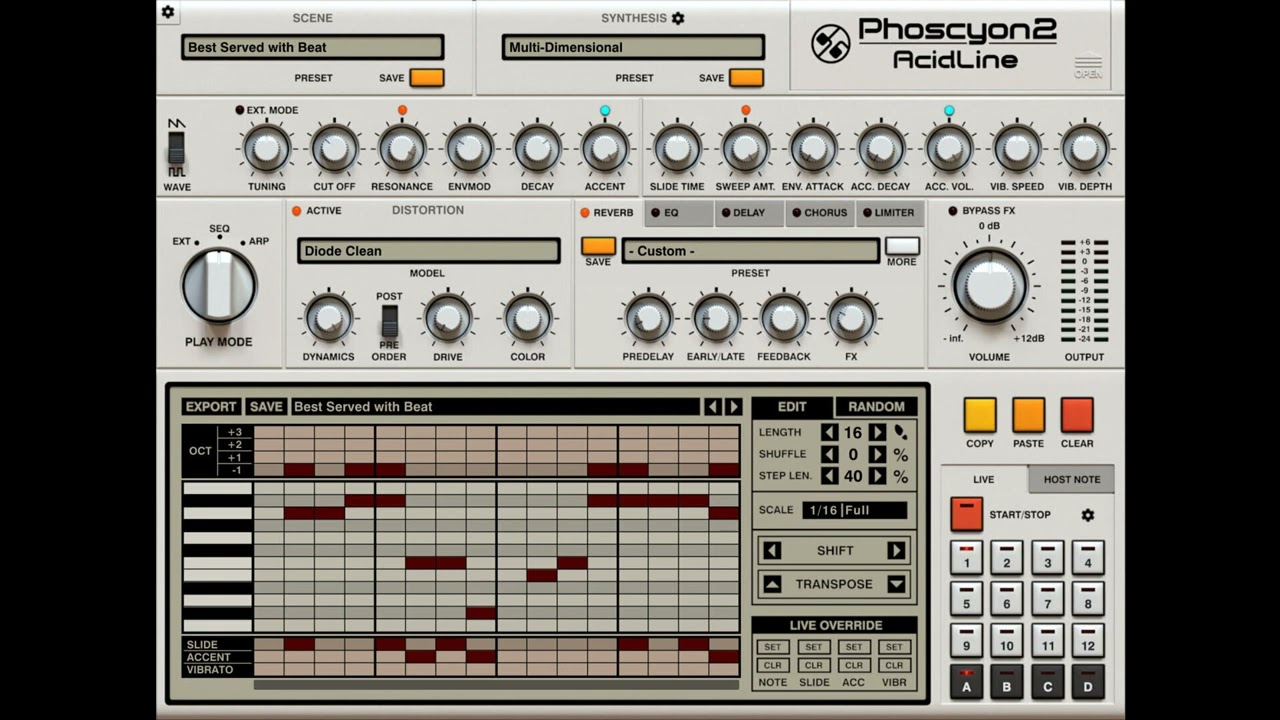Viewport: 1280px width, 720px height.
Task: Open the settings gear at top left
Action: coord(168,12)
